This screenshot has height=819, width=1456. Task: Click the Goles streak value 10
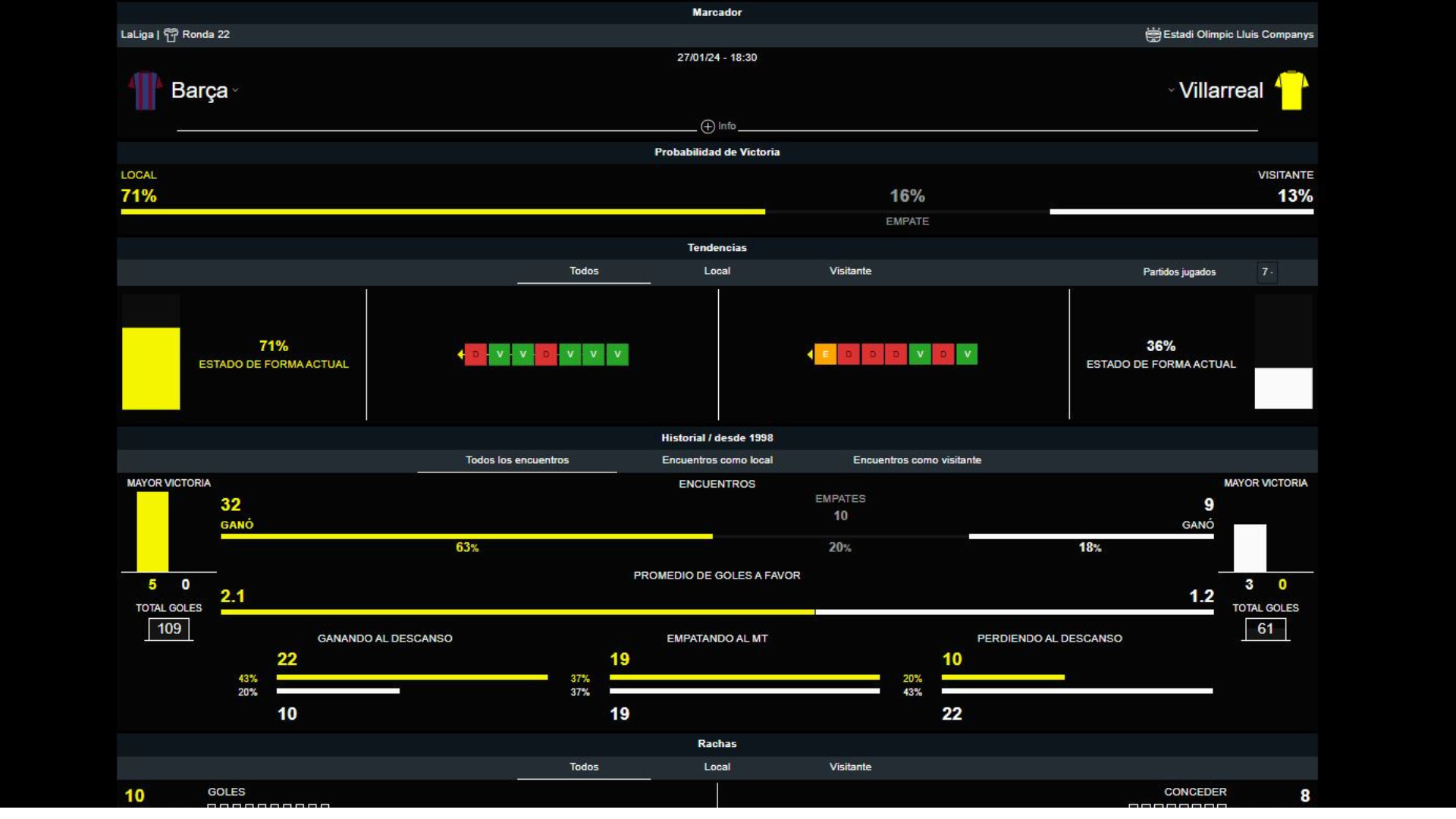coord(134,796)
